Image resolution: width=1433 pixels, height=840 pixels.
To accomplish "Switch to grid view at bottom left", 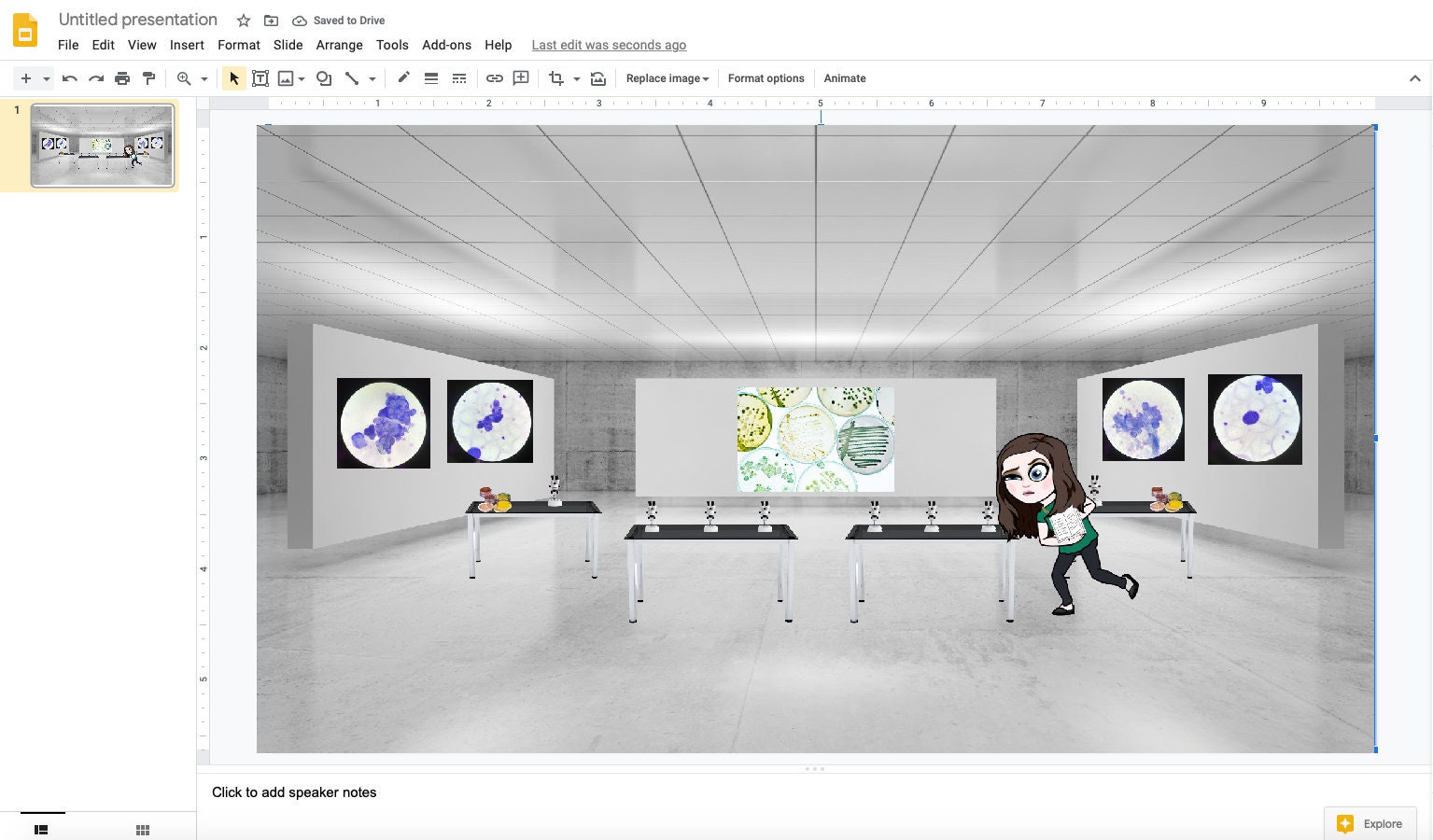I will click(x=142, y=829).
